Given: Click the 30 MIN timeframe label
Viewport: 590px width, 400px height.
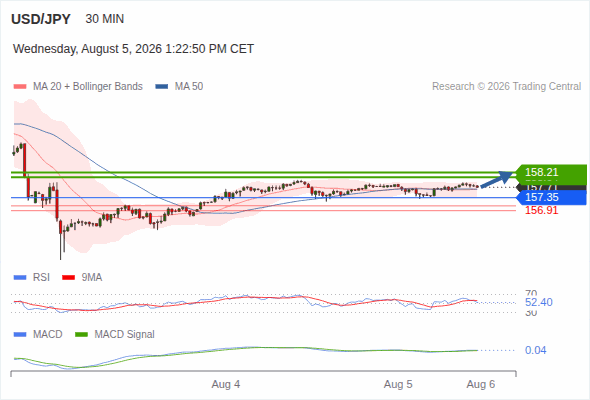Looking at the screenshot, I should pos(105,19).
